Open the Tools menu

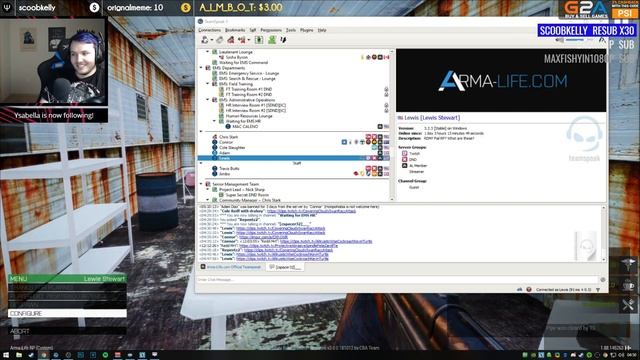(x=291, y=30)
